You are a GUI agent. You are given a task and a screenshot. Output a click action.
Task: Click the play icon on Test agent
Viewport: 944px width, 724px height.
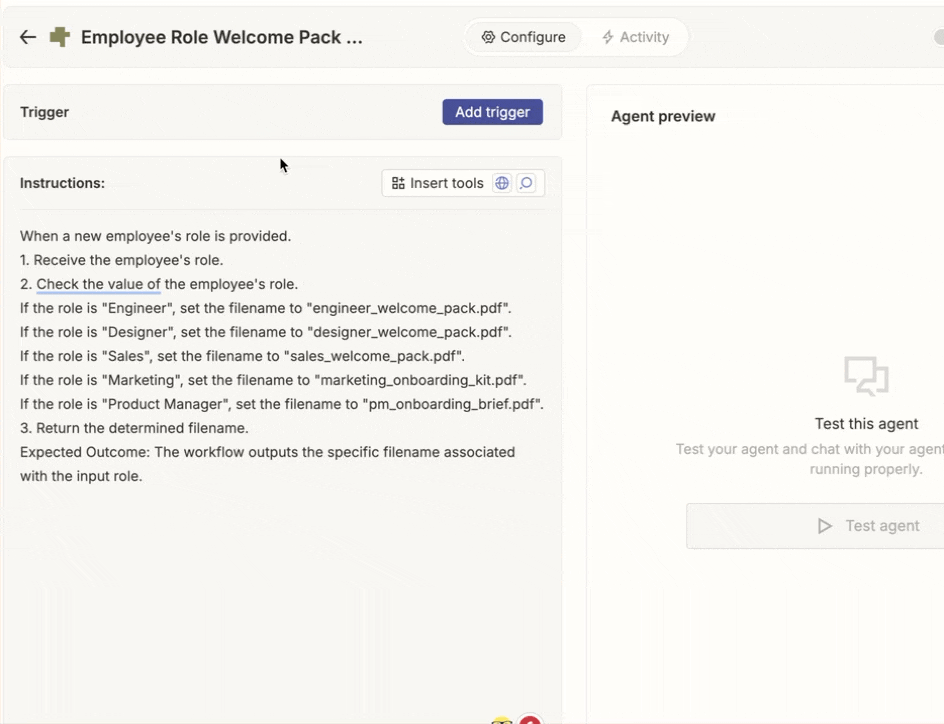(824, 526)
